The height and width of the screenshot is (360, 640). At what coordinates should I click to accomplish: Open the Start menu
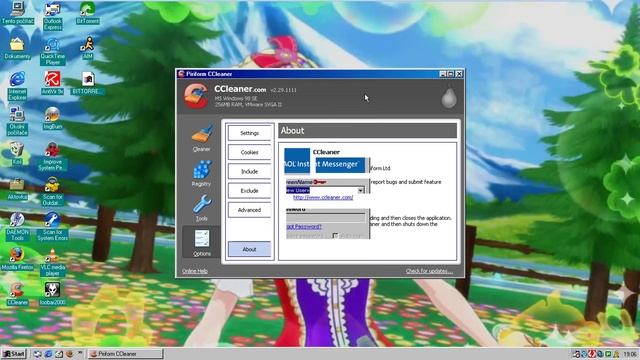click(x=13, y=354)
